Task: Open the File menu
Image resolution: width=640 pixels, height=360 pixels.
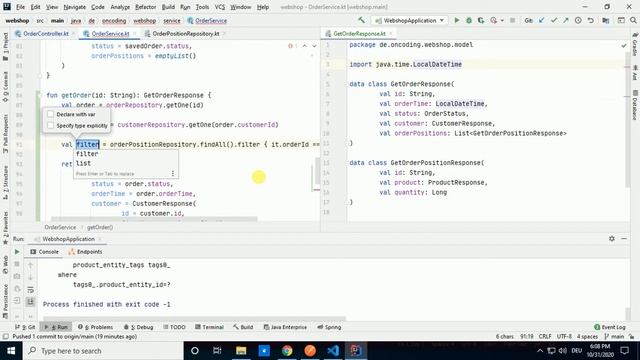Action: coord(20,7)
